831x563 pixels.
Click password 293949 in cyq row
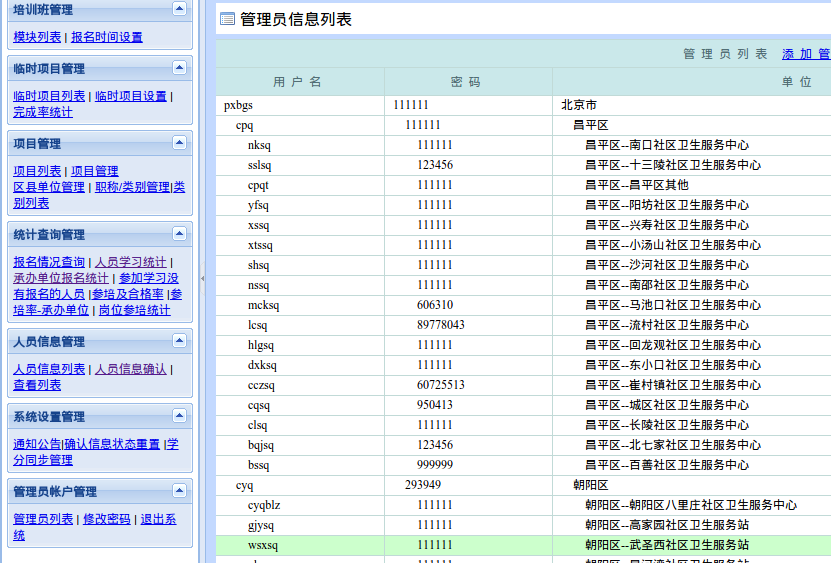423,485
